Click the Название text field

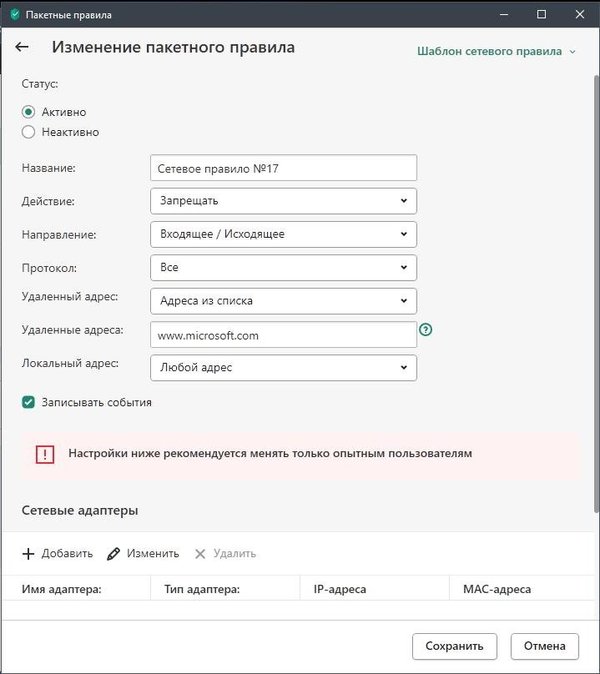(x=283, y=168)
